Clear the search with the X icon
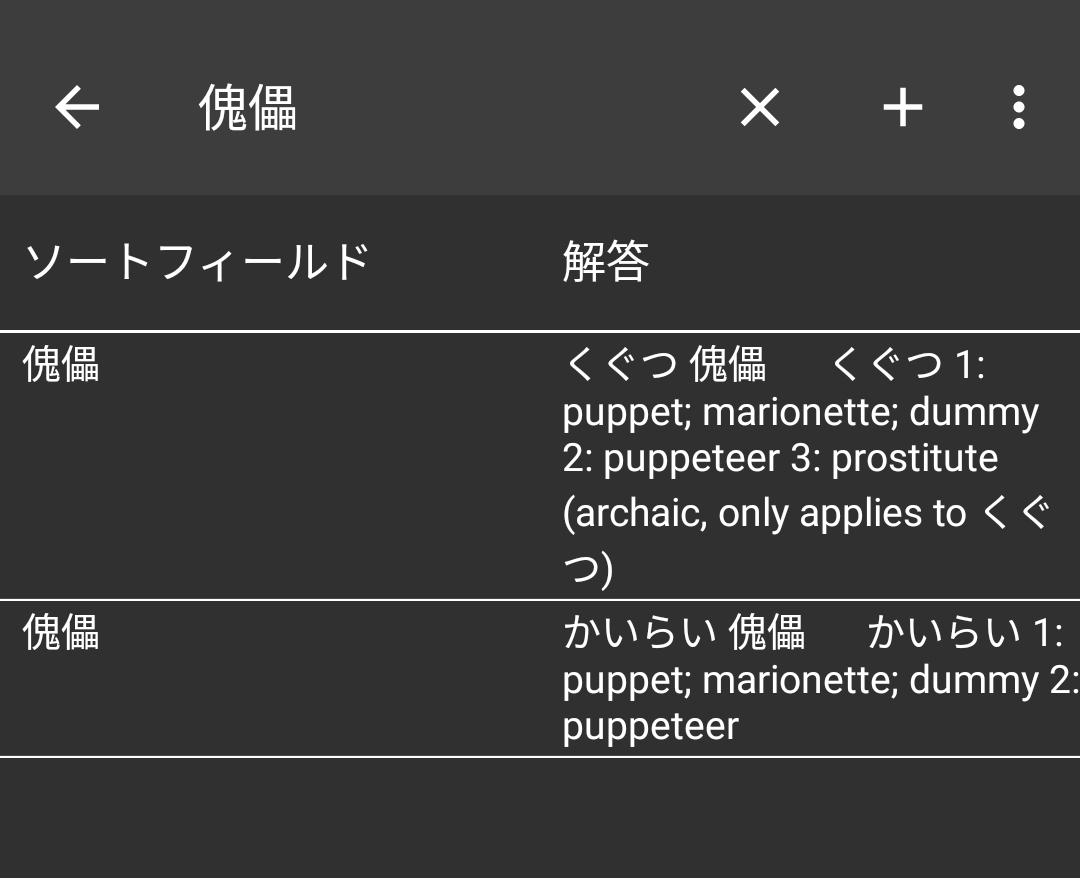The height and width of the screenshot is (878, 1080). 760,107
